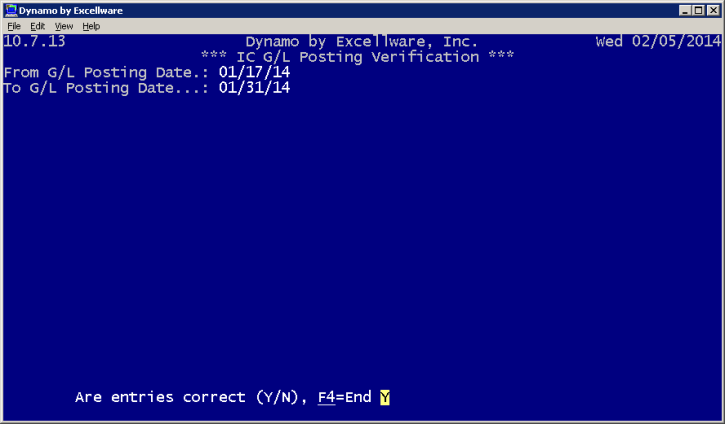
Task: Click the Dynamo by Excellware title bar text
Action: pyautogui.click(x=71, y=10)
